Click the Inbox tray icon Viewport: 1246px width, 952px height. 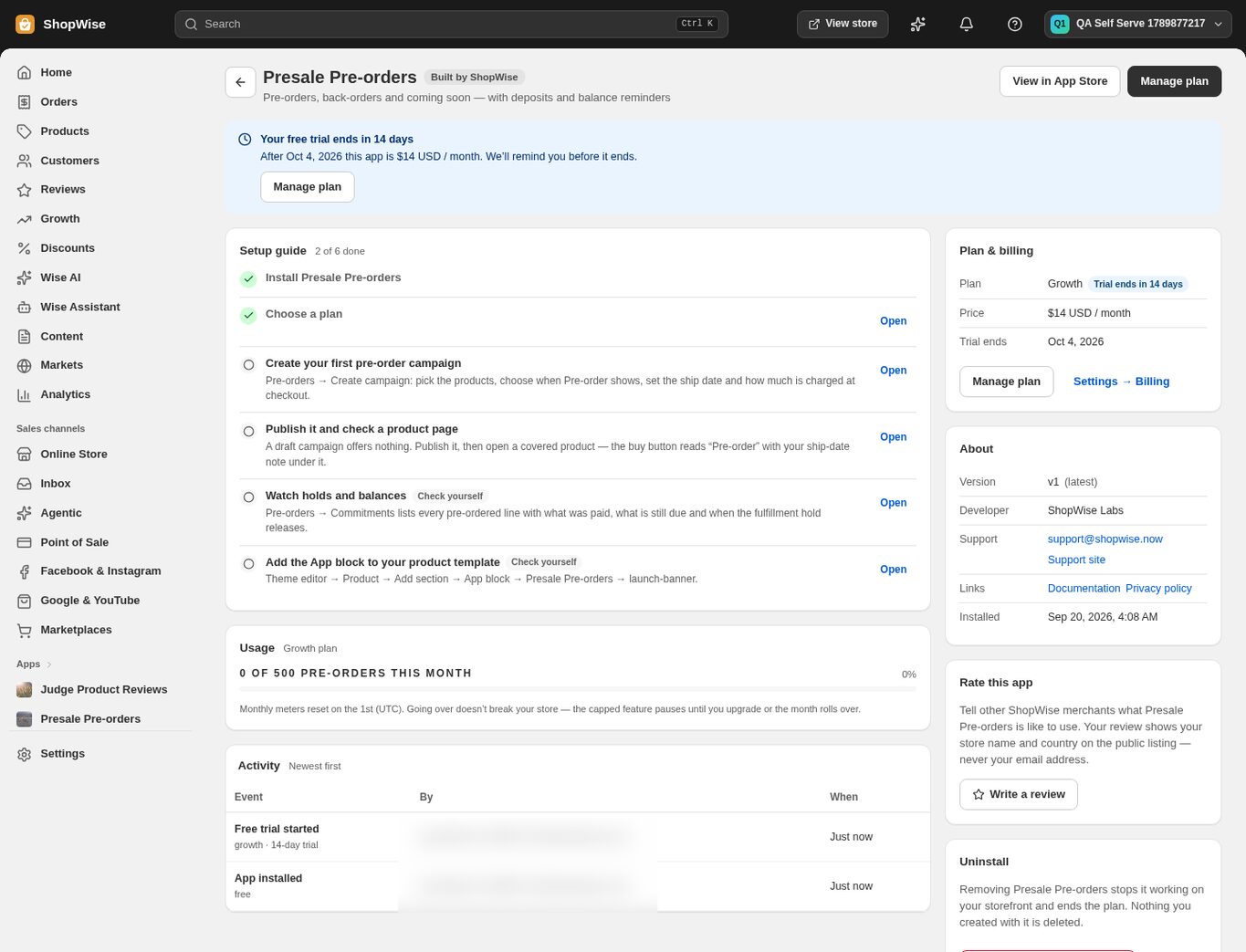coord(25,484)
